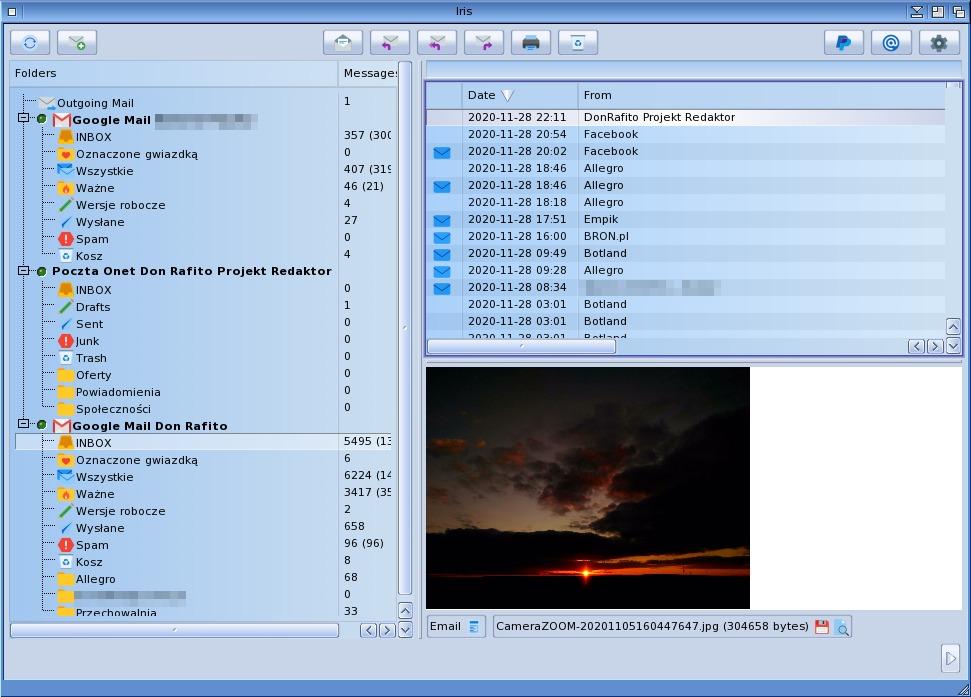The image size is (971, 697).
Task: Open Wysłane folder with 658 messages
Action: (100, 528)
